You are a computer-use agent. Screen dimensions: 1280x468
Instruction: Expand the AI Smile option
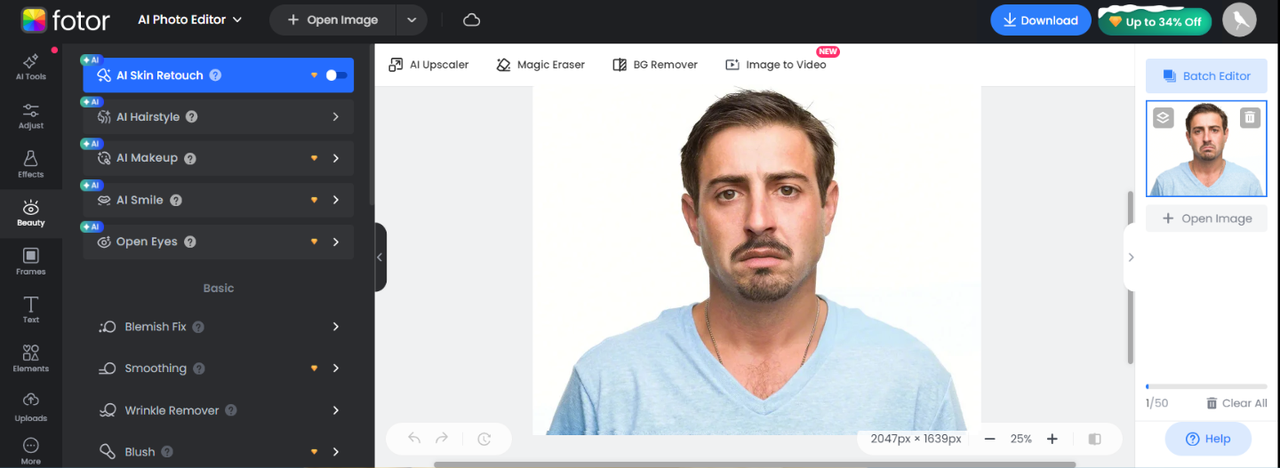point(336,200)
